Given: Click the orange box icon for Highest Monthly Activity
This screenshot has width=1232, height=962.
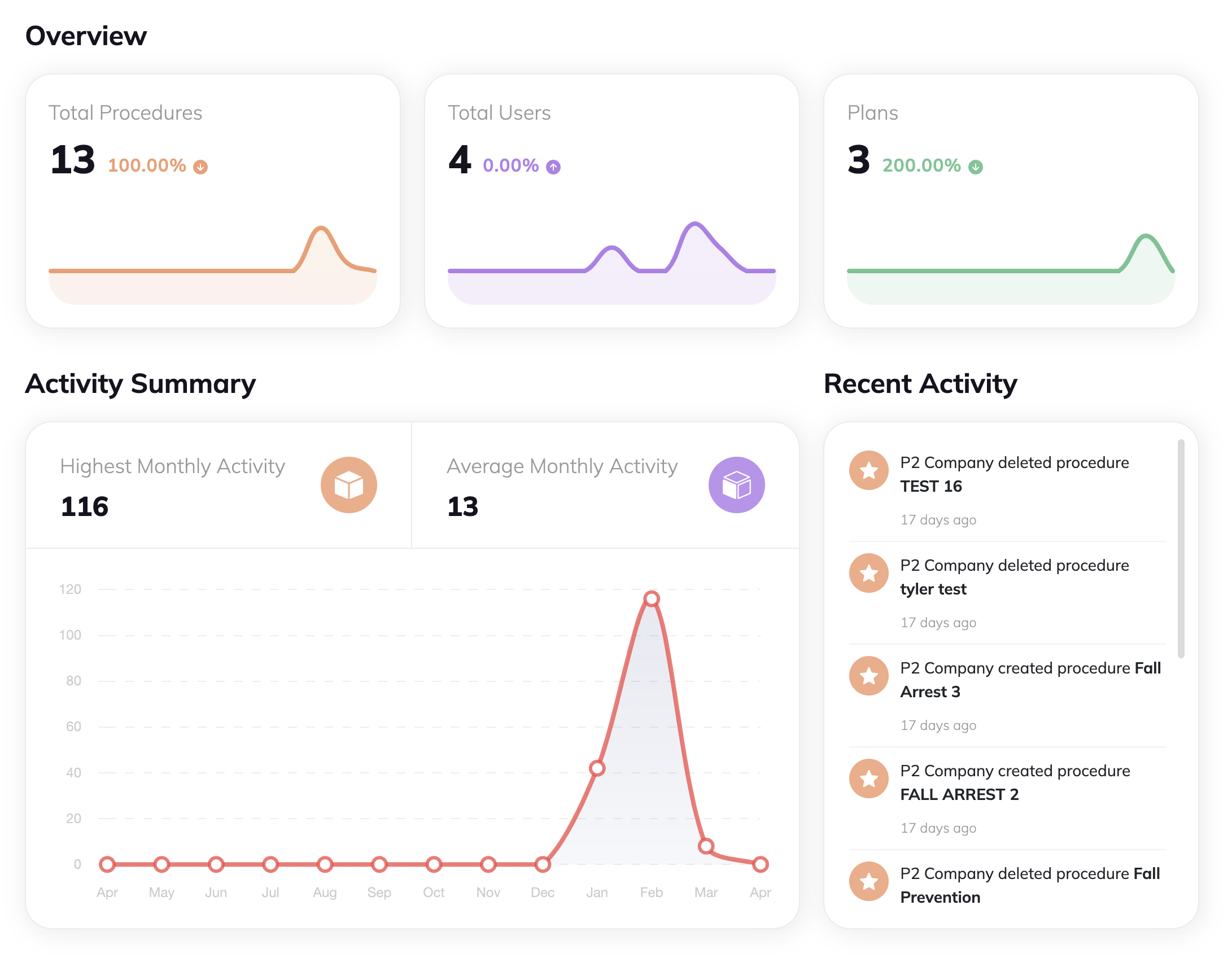Looking at the screenshot, I should click(349, 485).
